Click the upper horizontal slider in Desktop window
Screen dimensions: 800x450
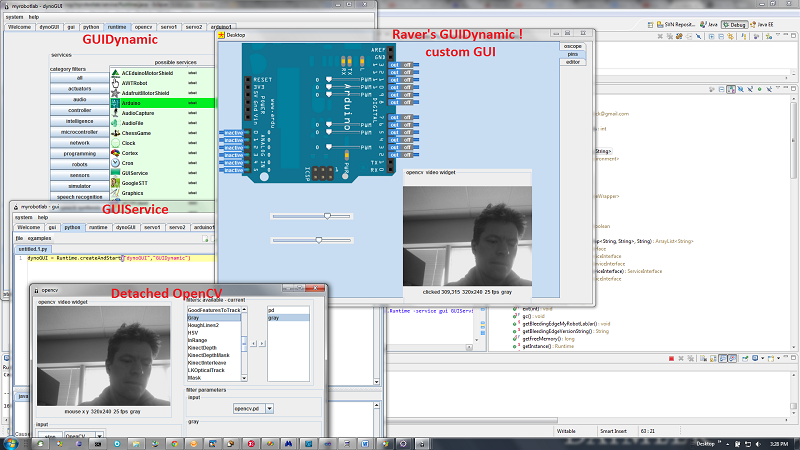click(x=312, y=216)
